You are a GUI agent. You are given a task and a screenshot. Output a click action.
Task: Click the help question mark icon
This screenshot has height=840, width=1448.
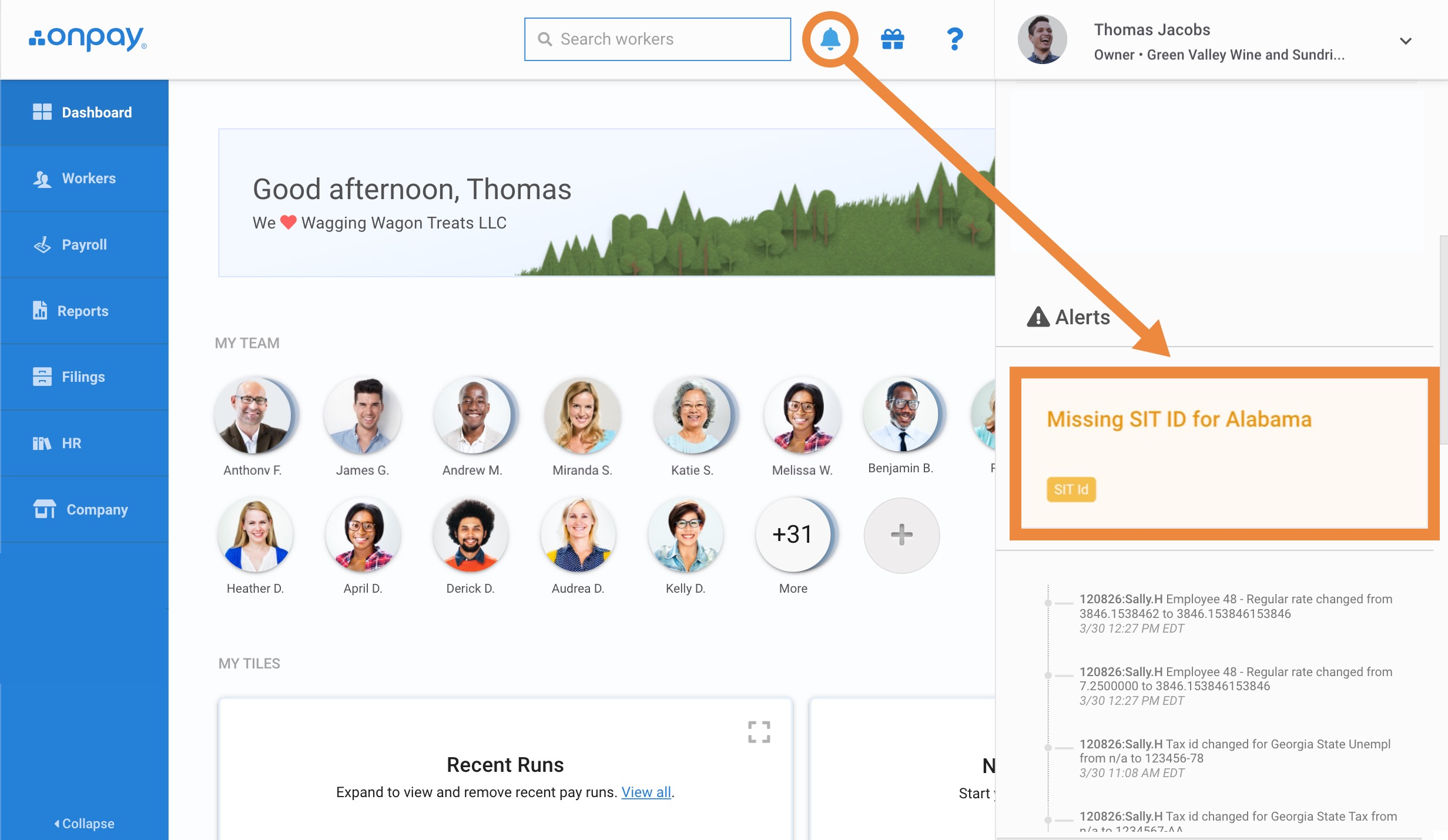(954, 39)
